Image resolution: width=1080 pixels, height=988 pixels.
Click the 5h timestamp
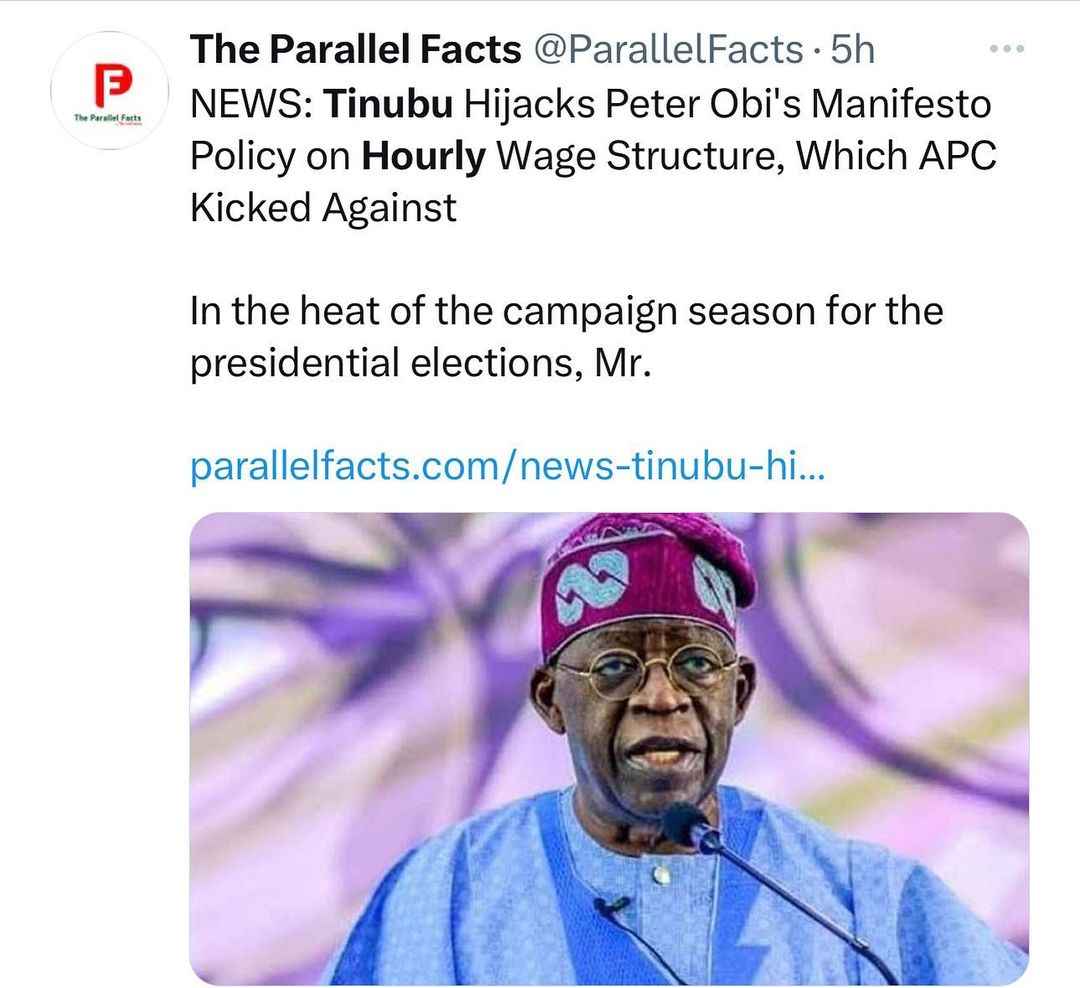[852, 50]
